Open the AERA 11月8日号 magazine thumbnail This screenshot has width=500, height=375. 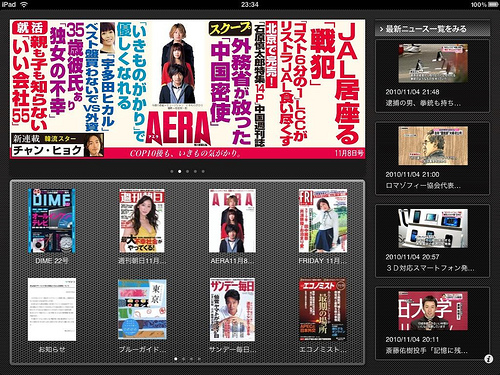[x=232, y=221]
